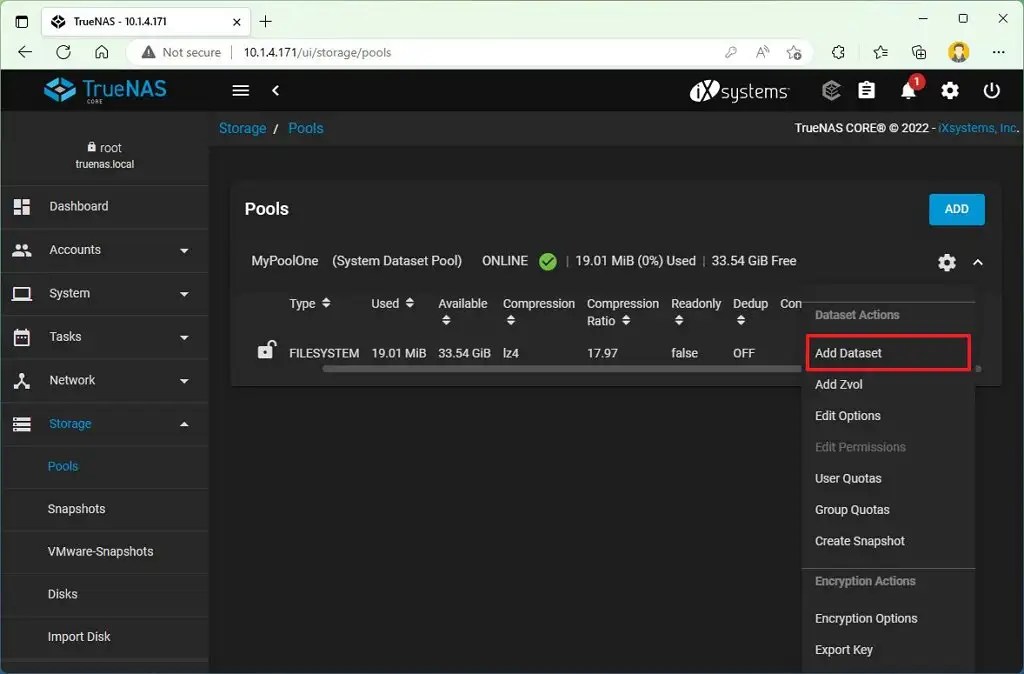Image resolution: width=1024 pixels, height=674 pixels.
Task: Click the power/shutdown icon in the header
Action: click(991, 90)
